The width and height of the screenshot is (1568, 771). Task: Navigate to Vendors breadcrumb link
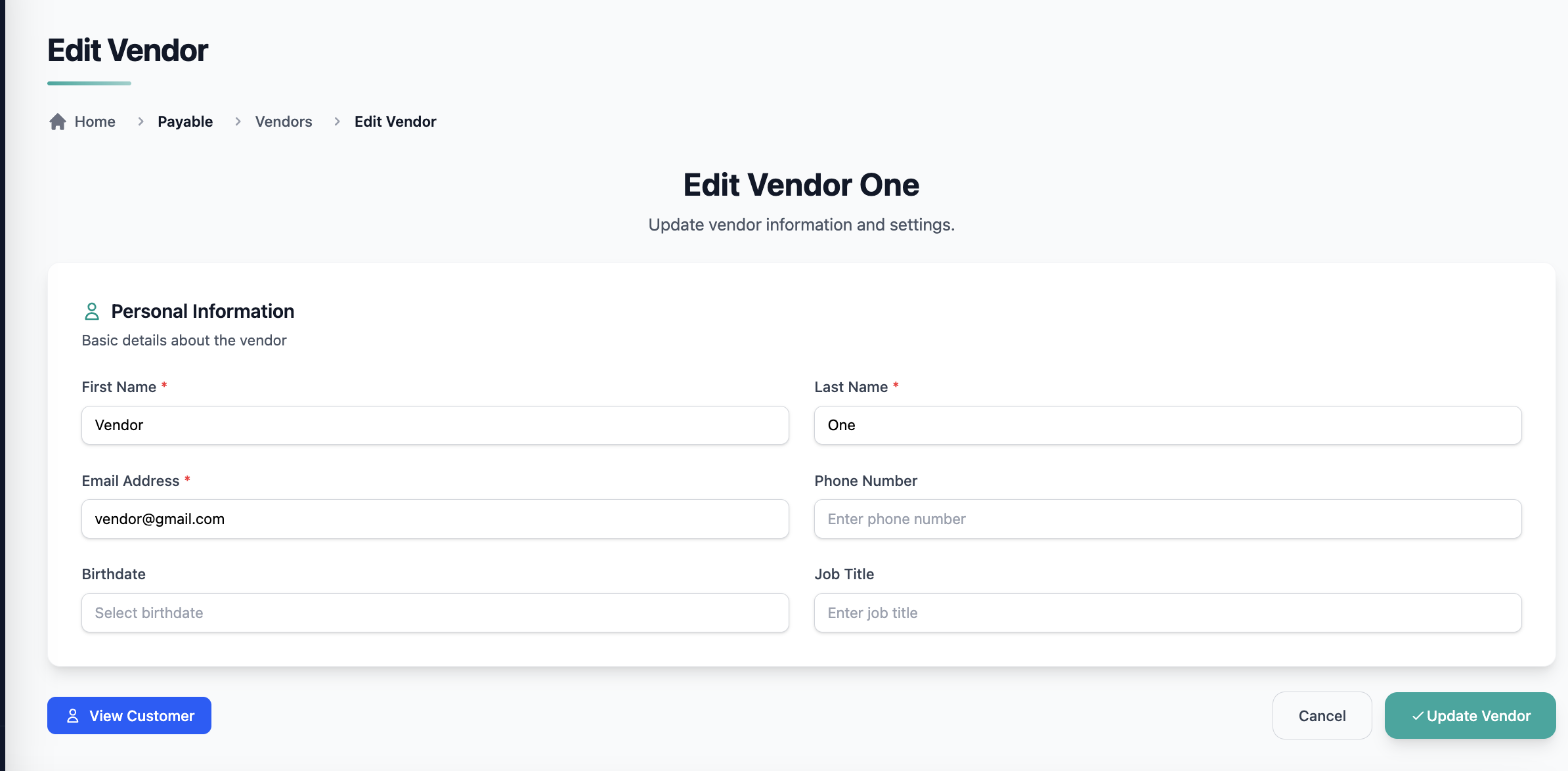[x=284, y=121]
